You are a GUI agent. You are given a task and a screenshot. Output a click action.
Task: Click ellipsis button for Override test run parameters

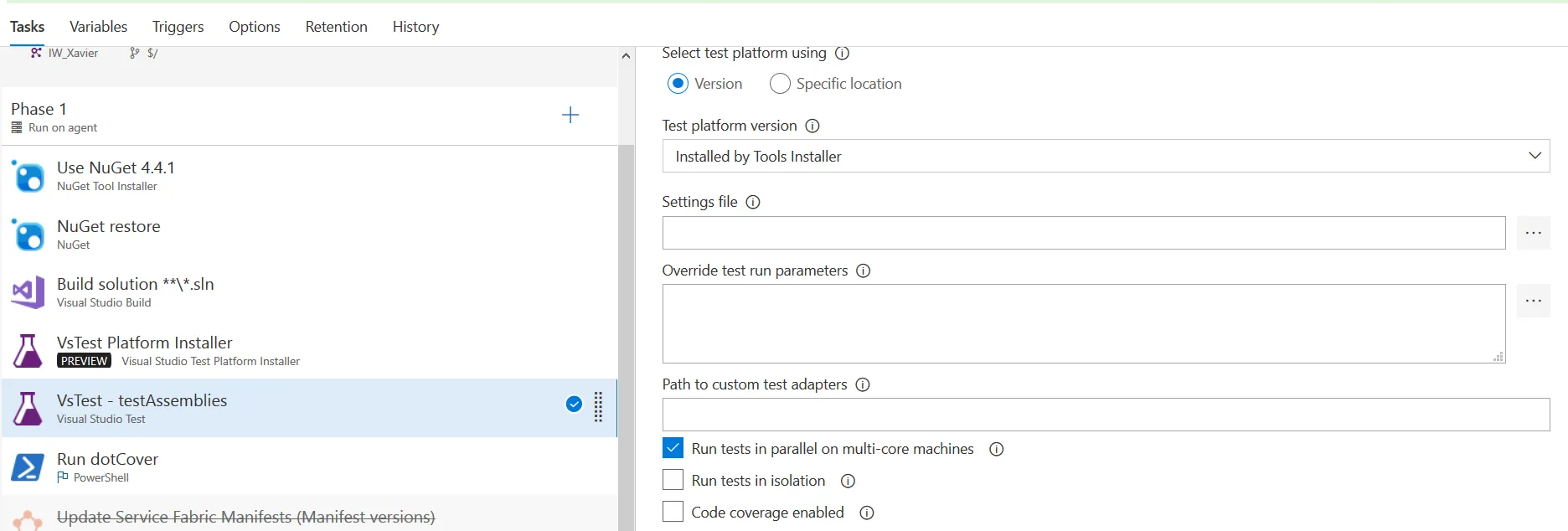point(1533,301)
